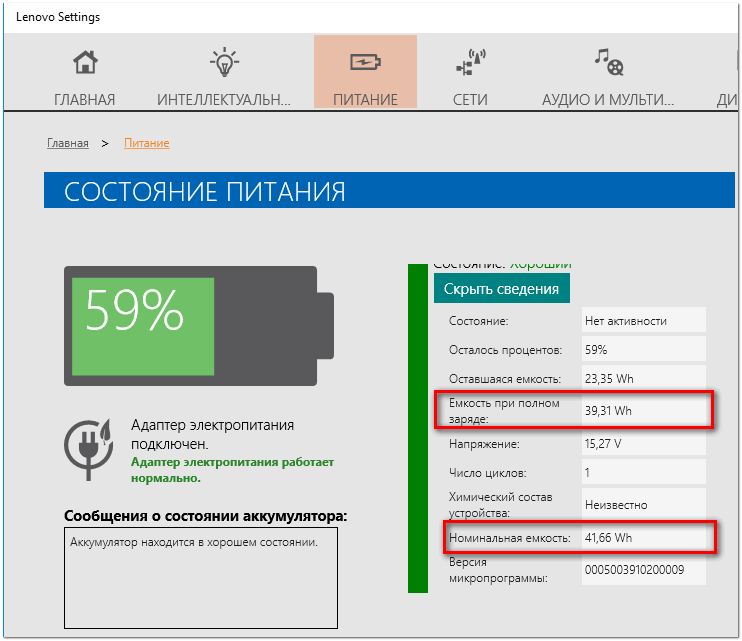This screenshot has width=742, height=641.
Task: Click the Home house icon
Action: (x=85, y=63)
